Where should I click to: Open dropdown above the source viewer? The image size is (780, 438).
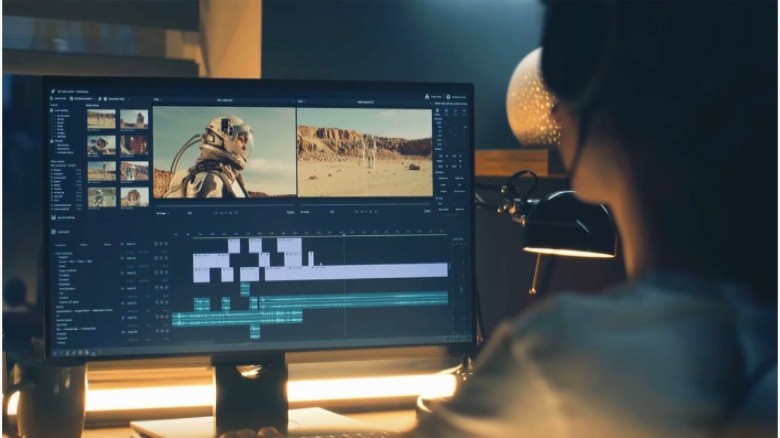pyautogui.click(x=157, y=100)
